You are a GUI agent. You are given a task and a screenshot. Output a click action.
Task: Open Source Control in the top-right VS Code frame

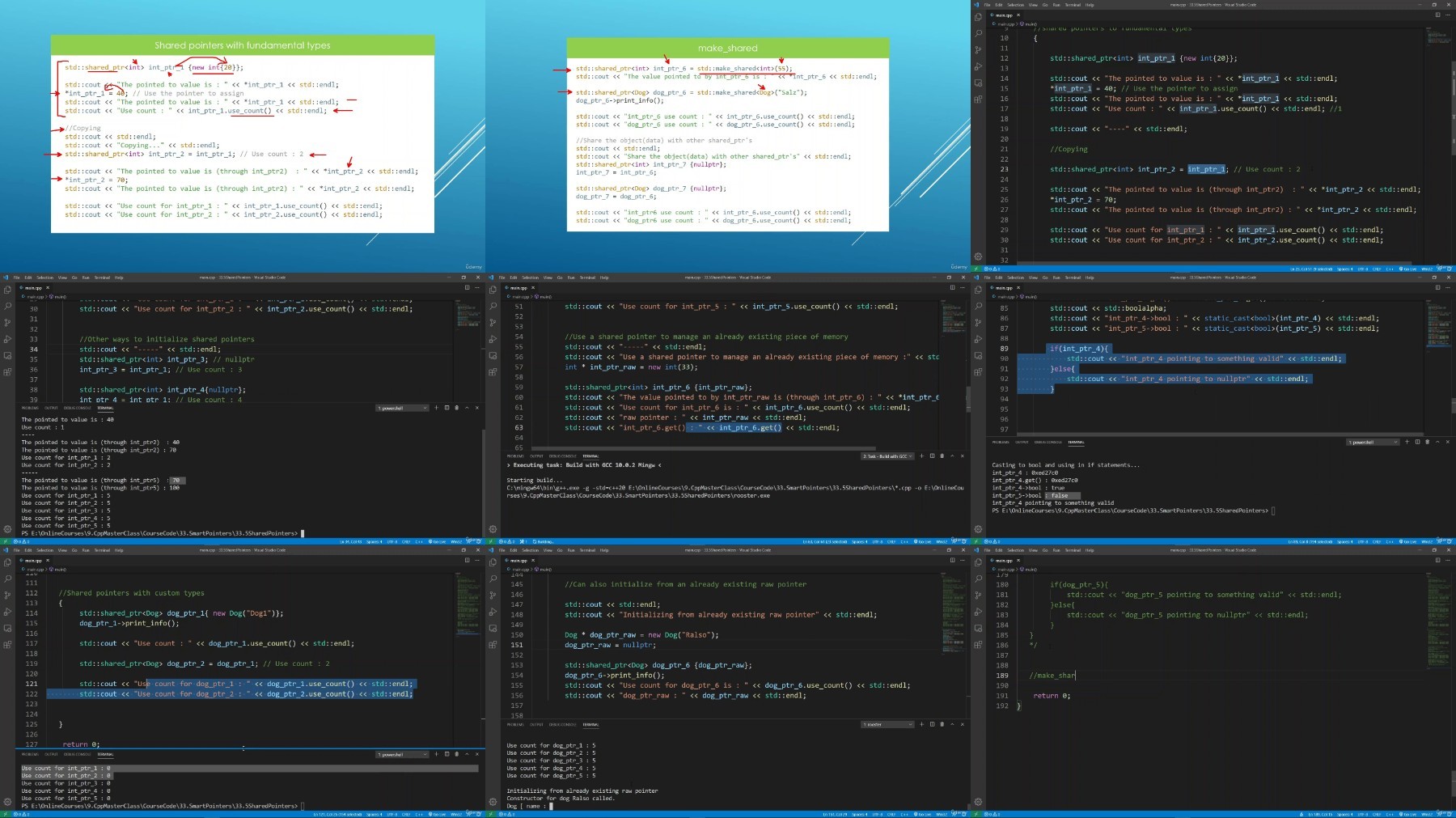pyautogui.click(x=978, y=50)
